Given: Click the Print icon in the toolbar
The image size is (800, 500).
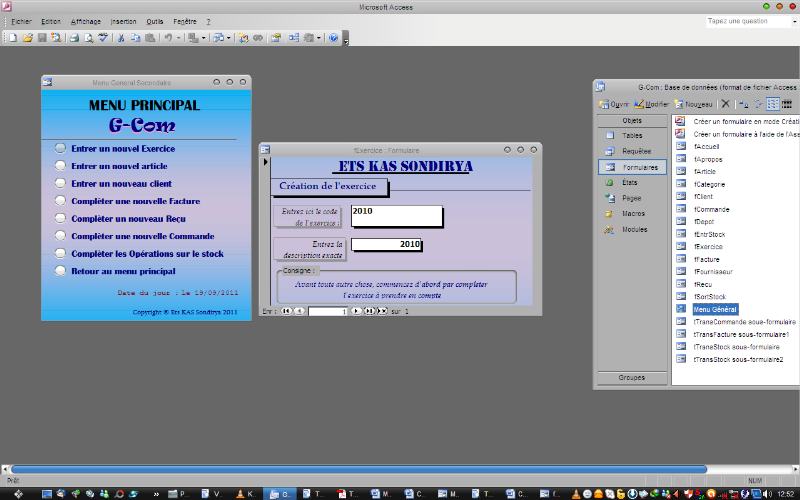Looking at the screenshot, I should point(73,38).
